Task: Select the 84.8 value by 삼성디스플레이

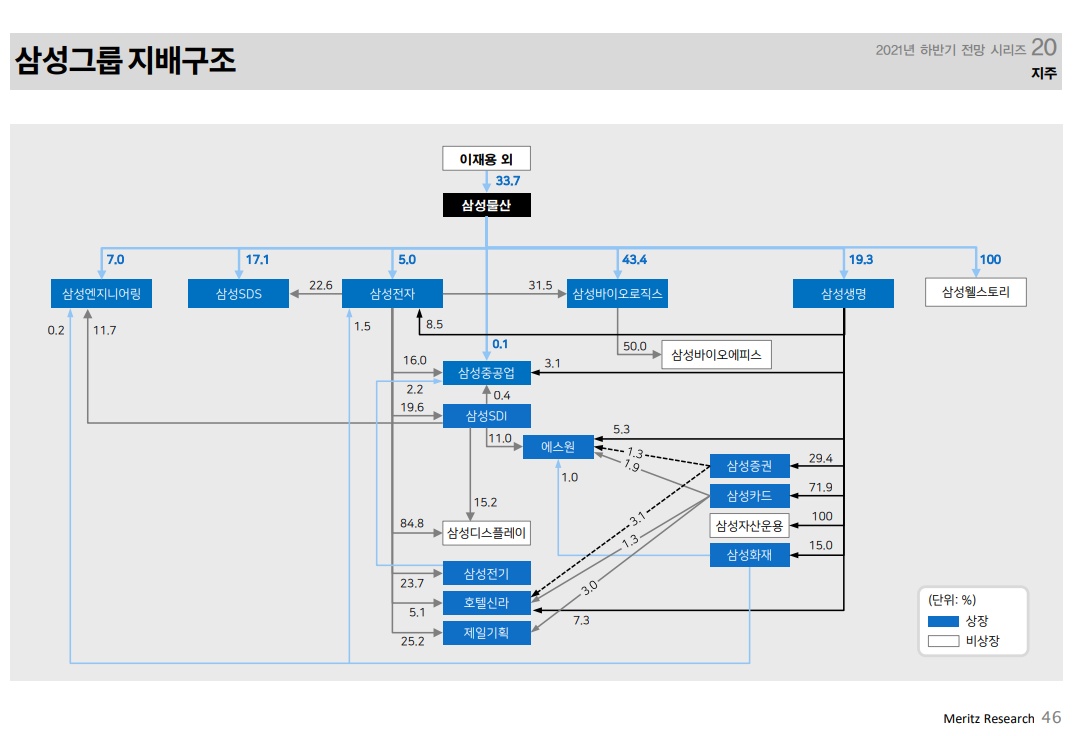Action: pyautogui.click(x=412, y=524)
